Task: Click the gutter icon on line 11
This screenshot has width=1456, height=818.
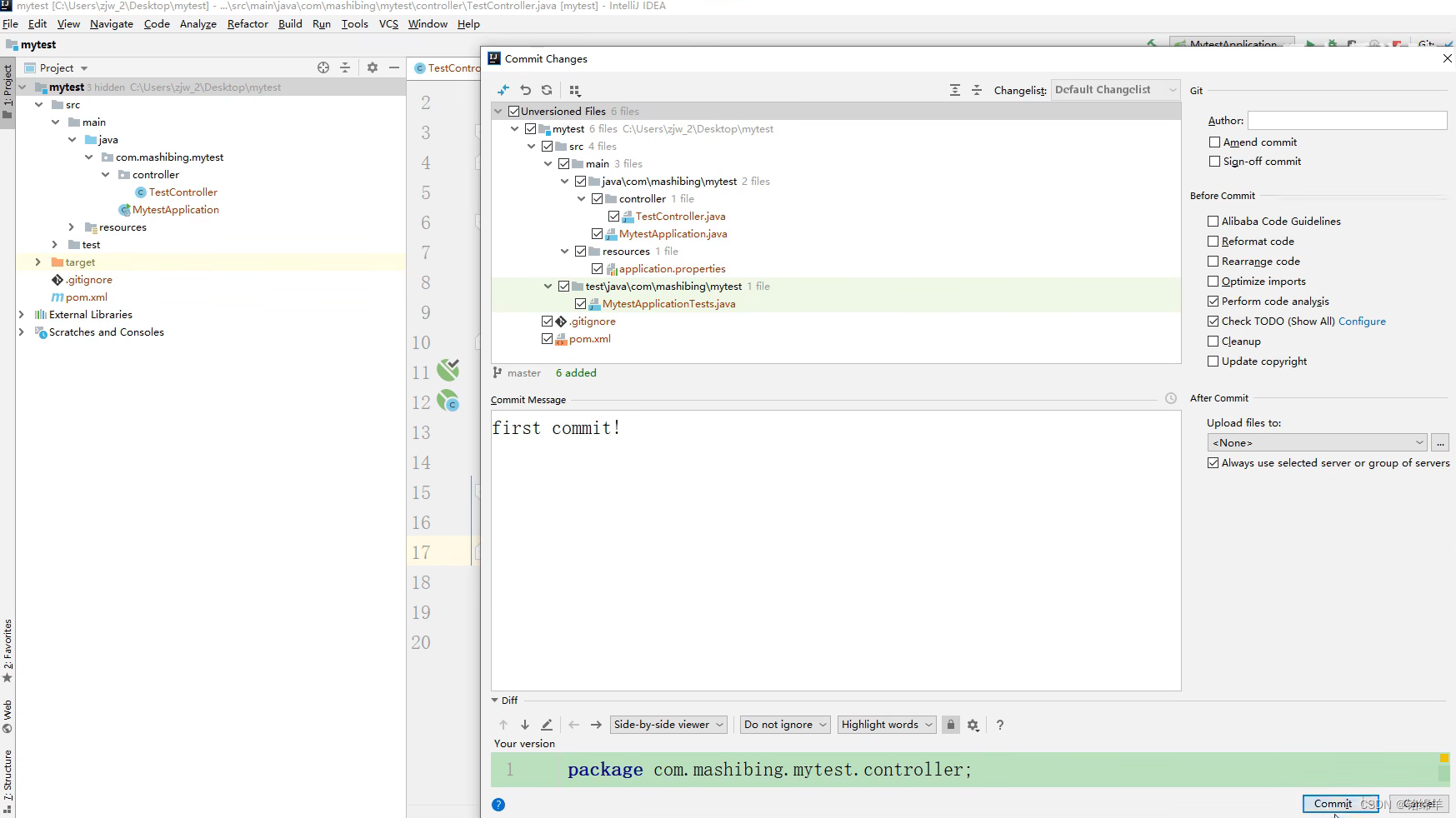Action: (x=448, y=370)
